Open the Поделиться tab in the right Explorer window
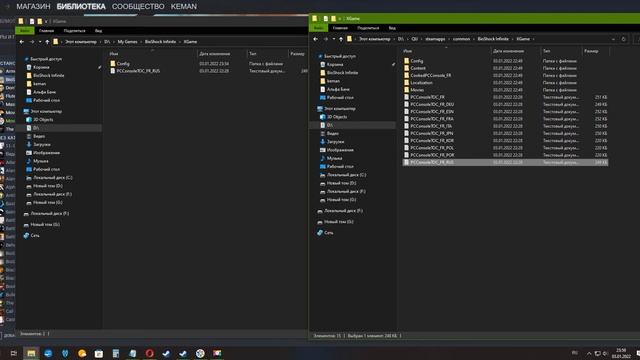 point(368,28)
